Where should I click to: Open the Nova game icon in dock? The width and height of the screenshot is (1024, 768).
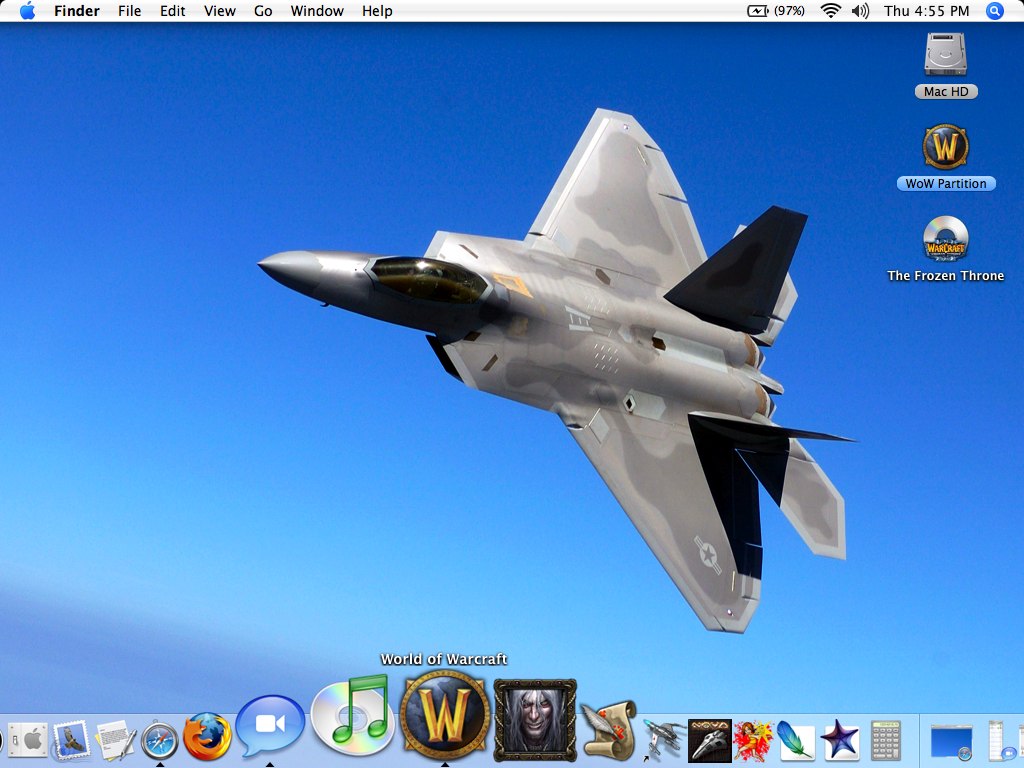click(x=710, y=741)
